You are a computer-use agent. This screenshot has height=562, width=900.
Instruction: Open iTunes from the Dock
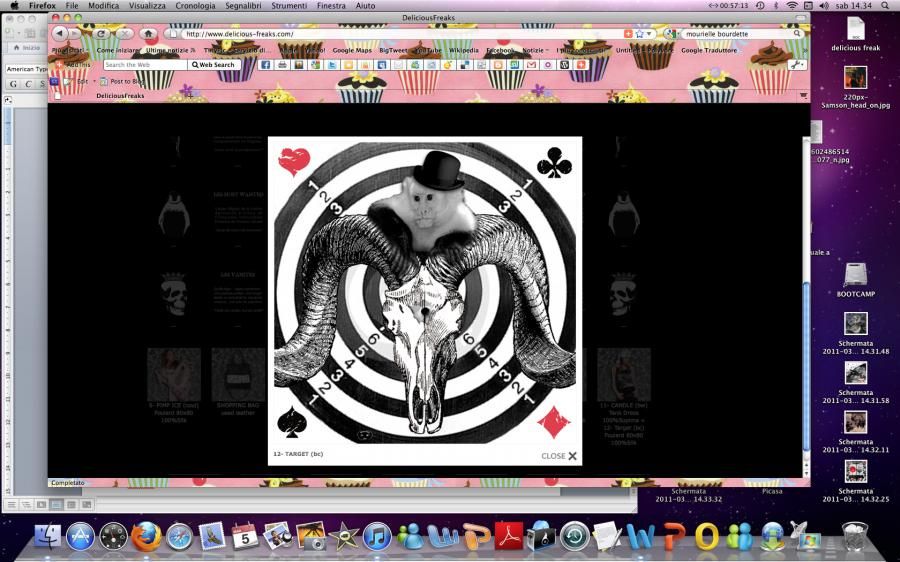377,537
